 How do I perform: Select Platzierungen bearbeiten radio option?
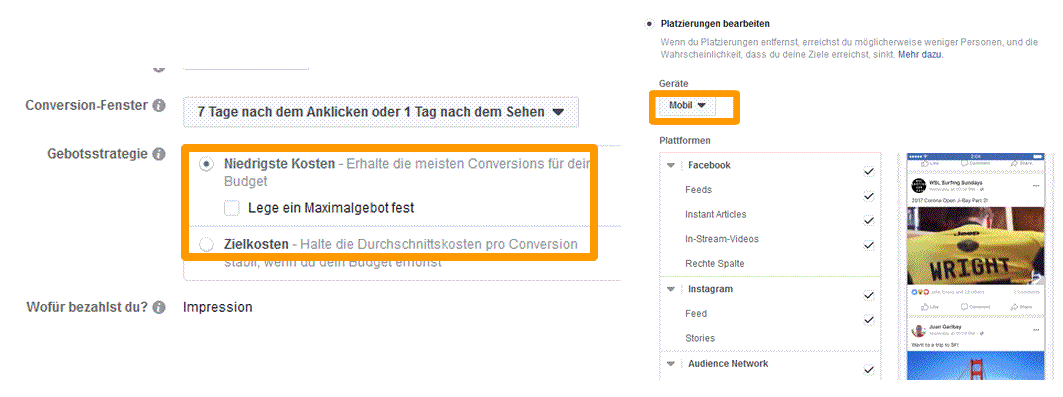pyautogui.click(x=649, y=24)
